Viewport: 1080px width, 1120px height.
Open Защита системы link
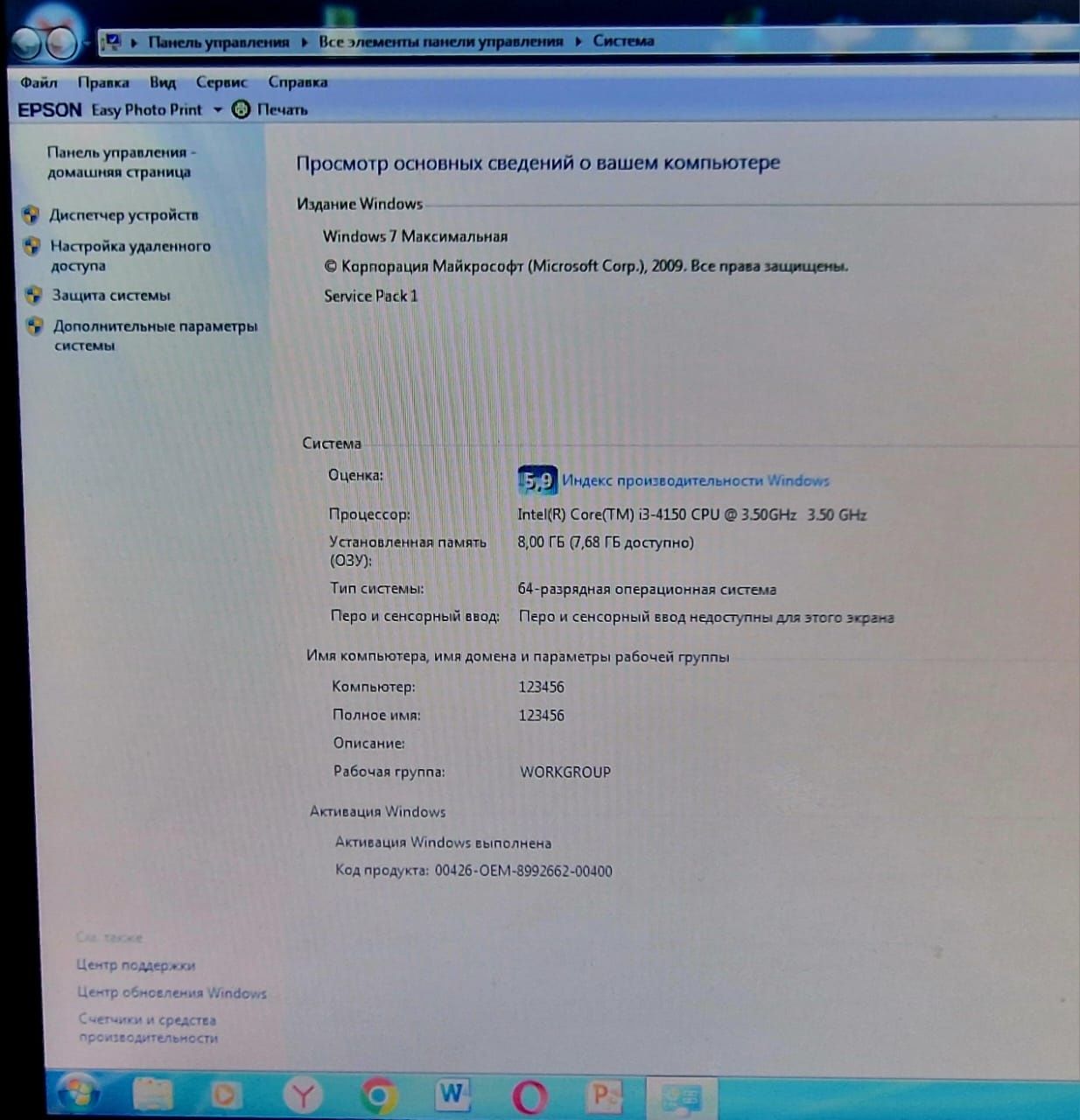coord(111,296)
